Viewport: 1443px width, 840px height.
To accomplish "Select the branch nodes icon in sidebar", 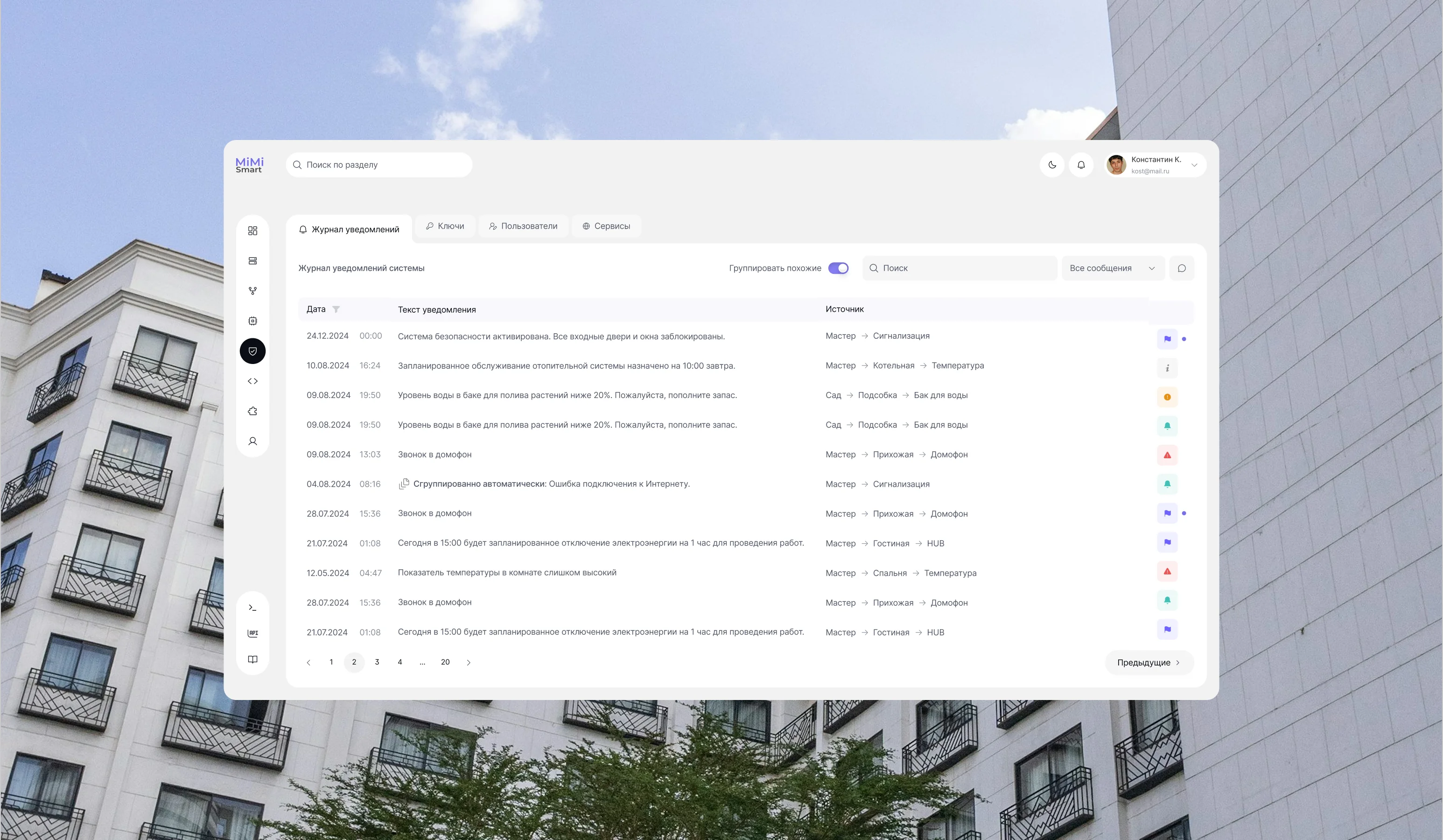I will (x=252, y=291).
